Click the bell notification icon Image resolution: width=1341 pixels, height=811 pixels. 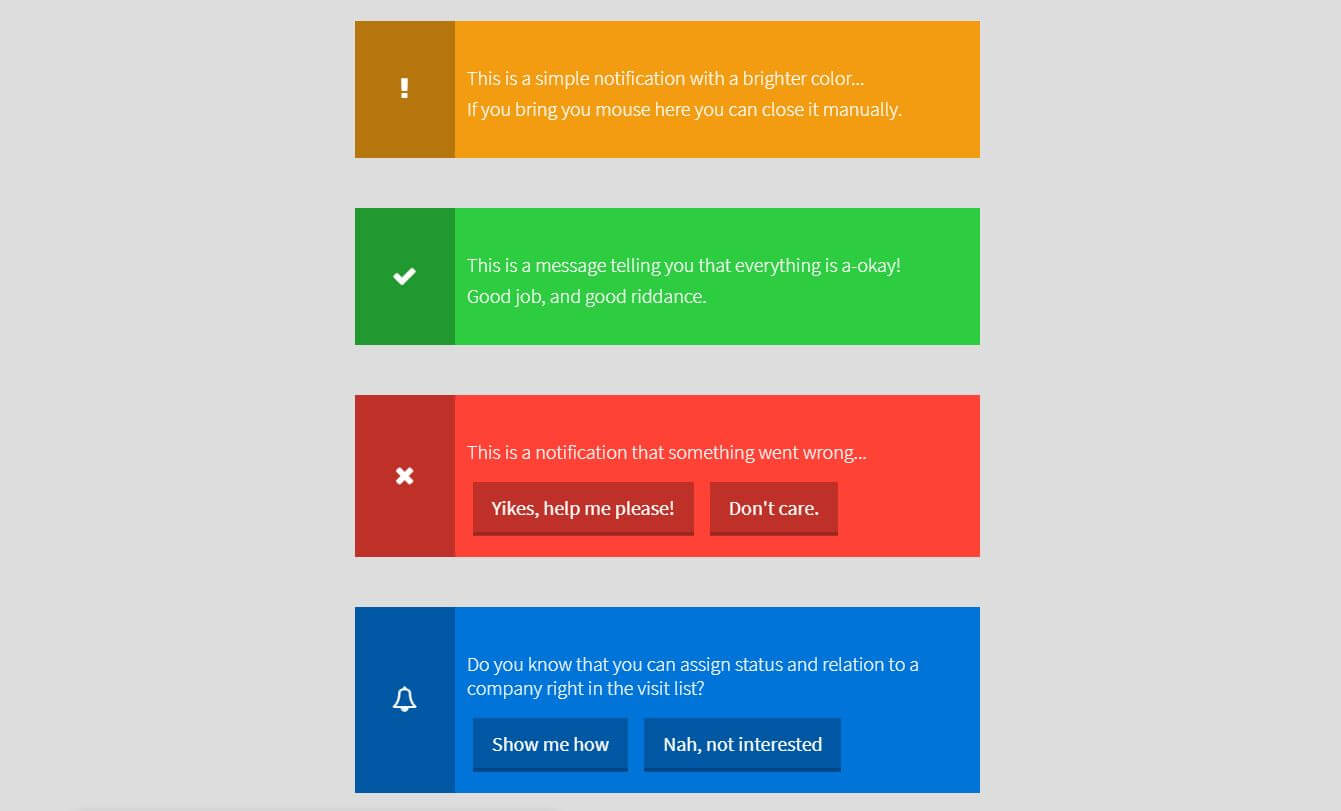[x=404, y=699]
